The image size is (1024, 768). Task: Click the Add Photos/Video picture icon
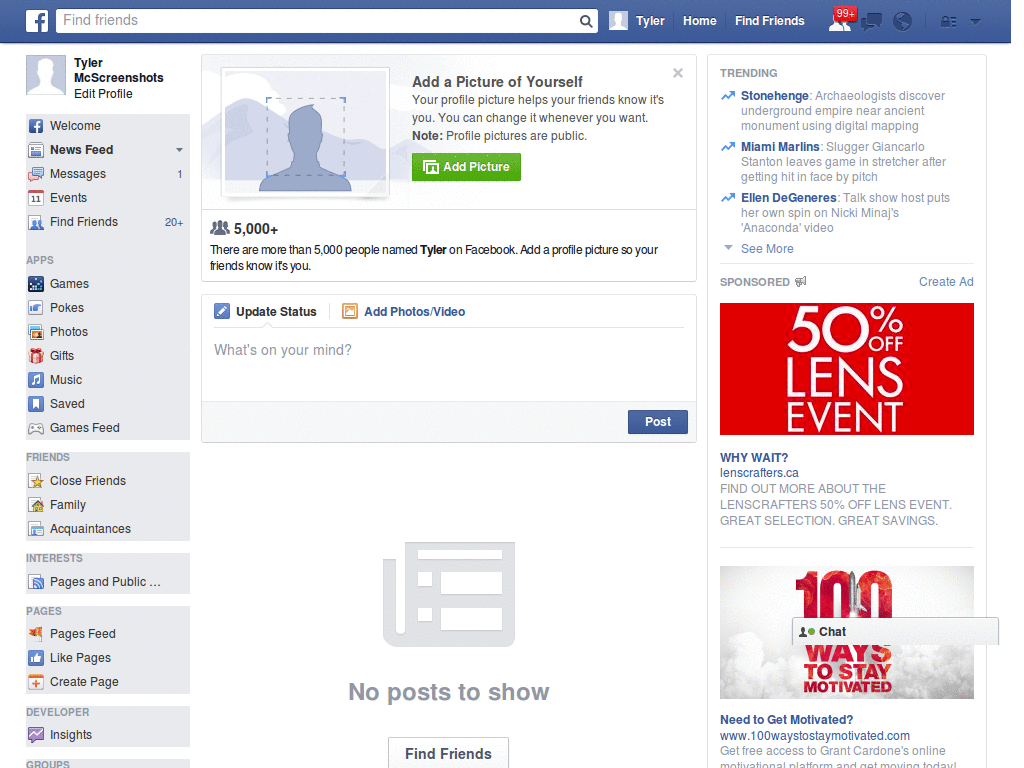point(350,312)
